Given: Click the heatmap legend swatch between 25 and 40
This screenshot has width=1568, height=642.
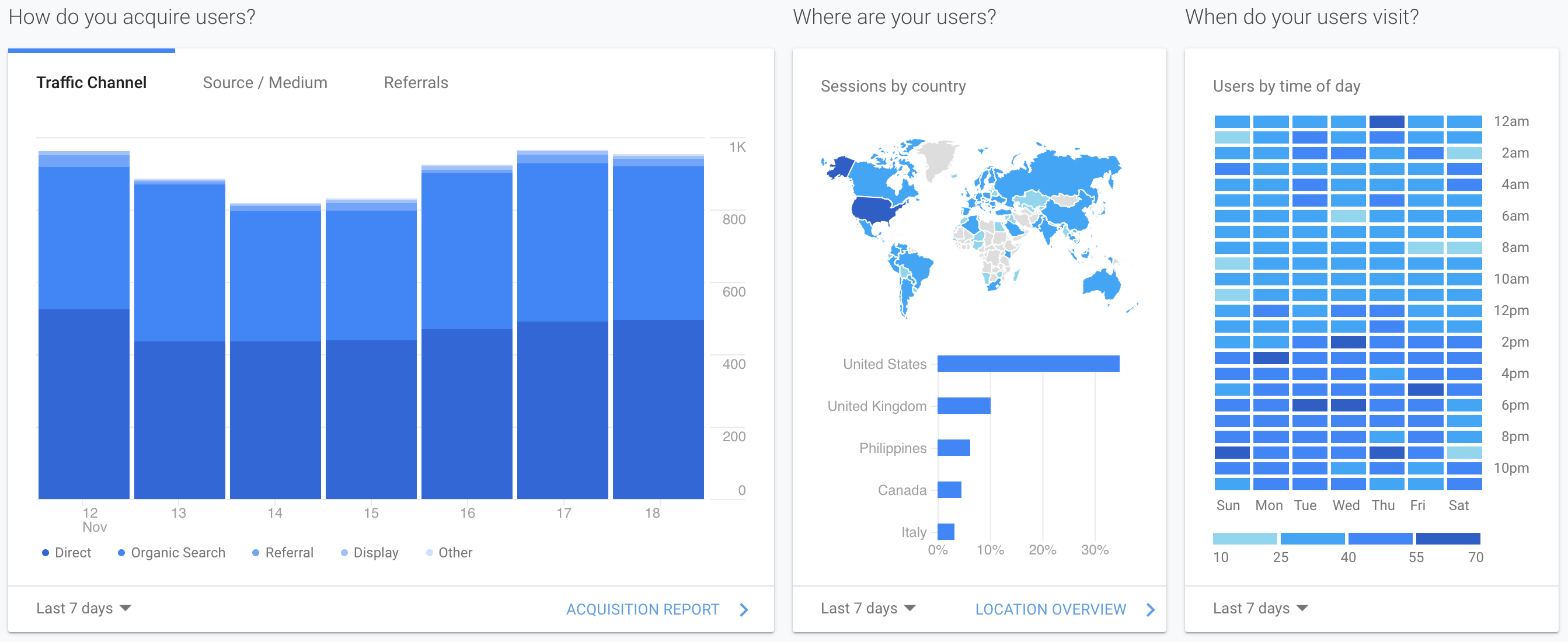Looking at the screenshot, I should (x=1312, y=539).
